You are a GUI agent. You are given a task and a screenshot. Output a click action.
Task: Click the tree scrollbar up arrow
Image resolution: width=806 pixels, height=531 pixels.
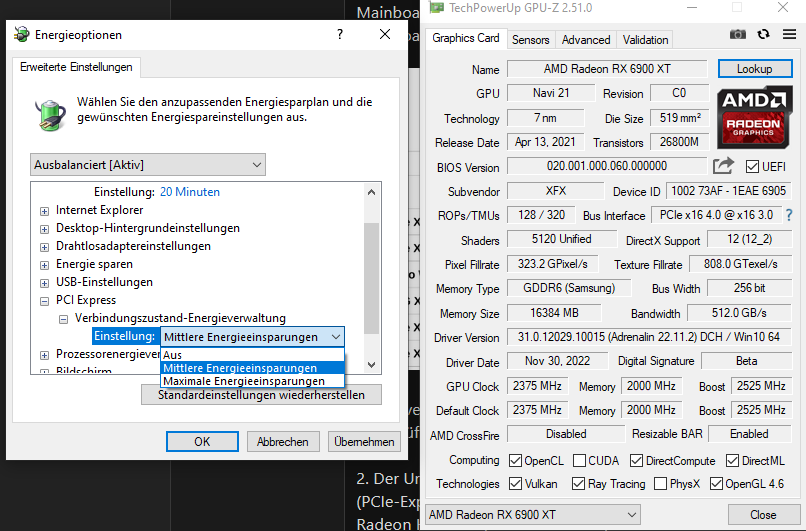pyautogui.click(x=371, y=192)
